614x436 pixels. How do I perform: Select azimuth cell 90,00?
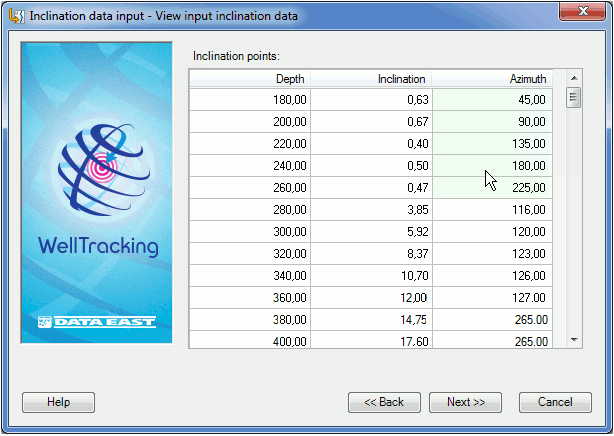[493, 121]
